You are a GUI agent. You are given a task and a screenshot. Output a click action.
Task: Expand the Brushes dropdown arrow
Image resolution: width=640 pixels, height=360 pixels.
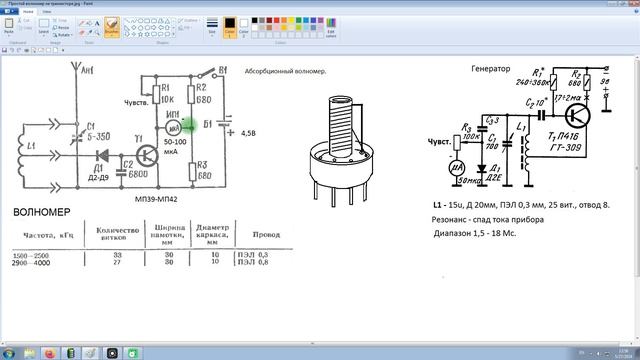[112, 35]
